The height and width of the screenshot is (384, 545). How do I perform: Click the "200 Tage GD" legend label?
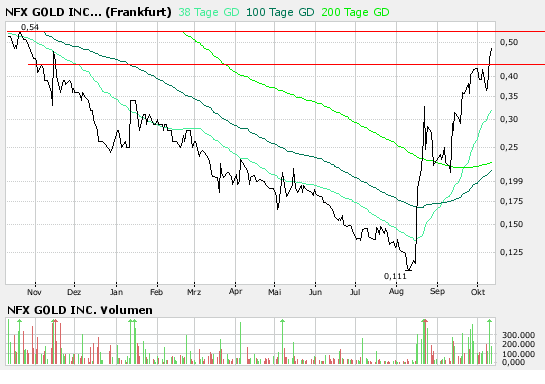tap(355, 13)
